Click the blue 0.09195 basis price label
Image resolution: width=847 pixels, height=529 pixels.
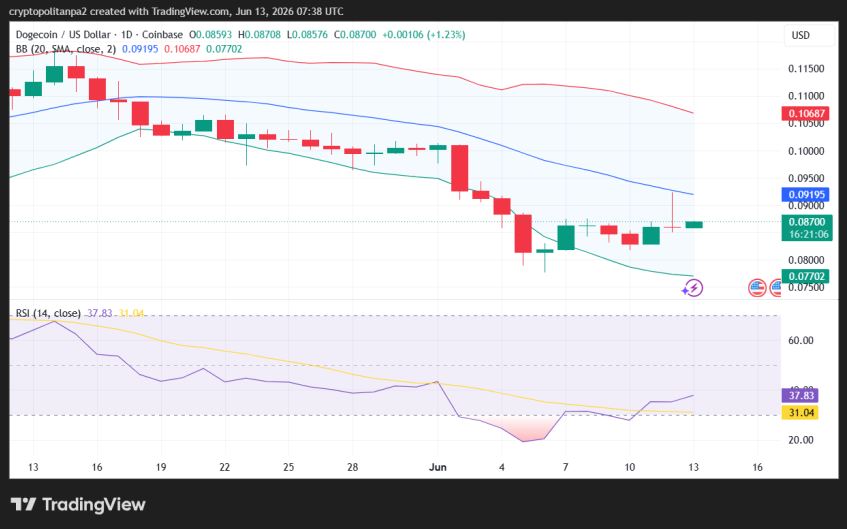(806, 195)
